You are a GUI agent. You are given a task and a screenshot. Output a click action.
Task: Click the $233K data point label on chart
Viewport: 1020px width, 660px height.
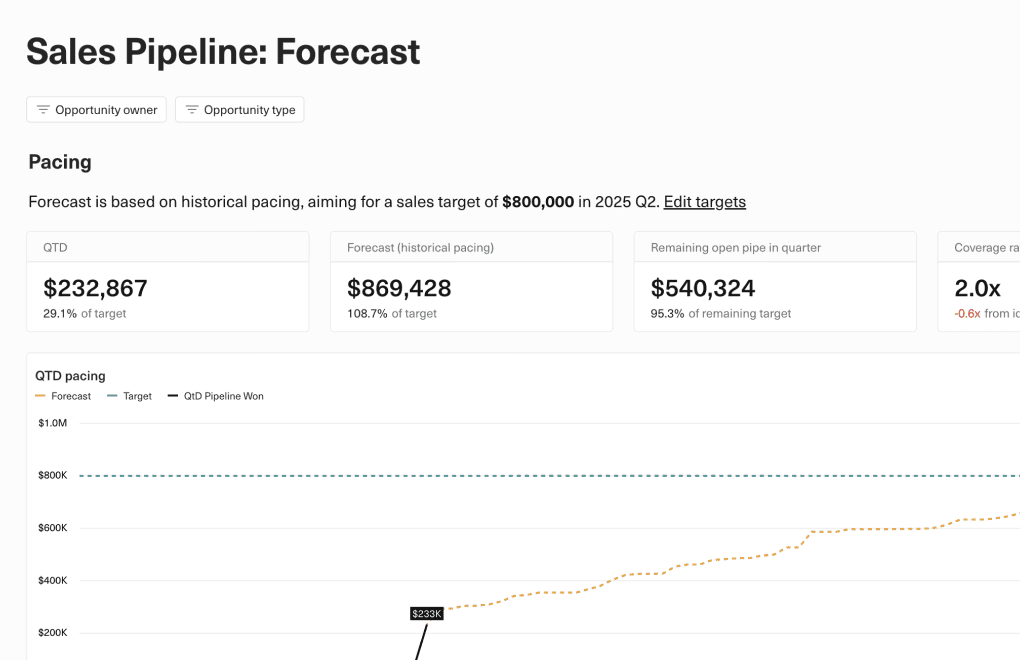pos(426,613)
